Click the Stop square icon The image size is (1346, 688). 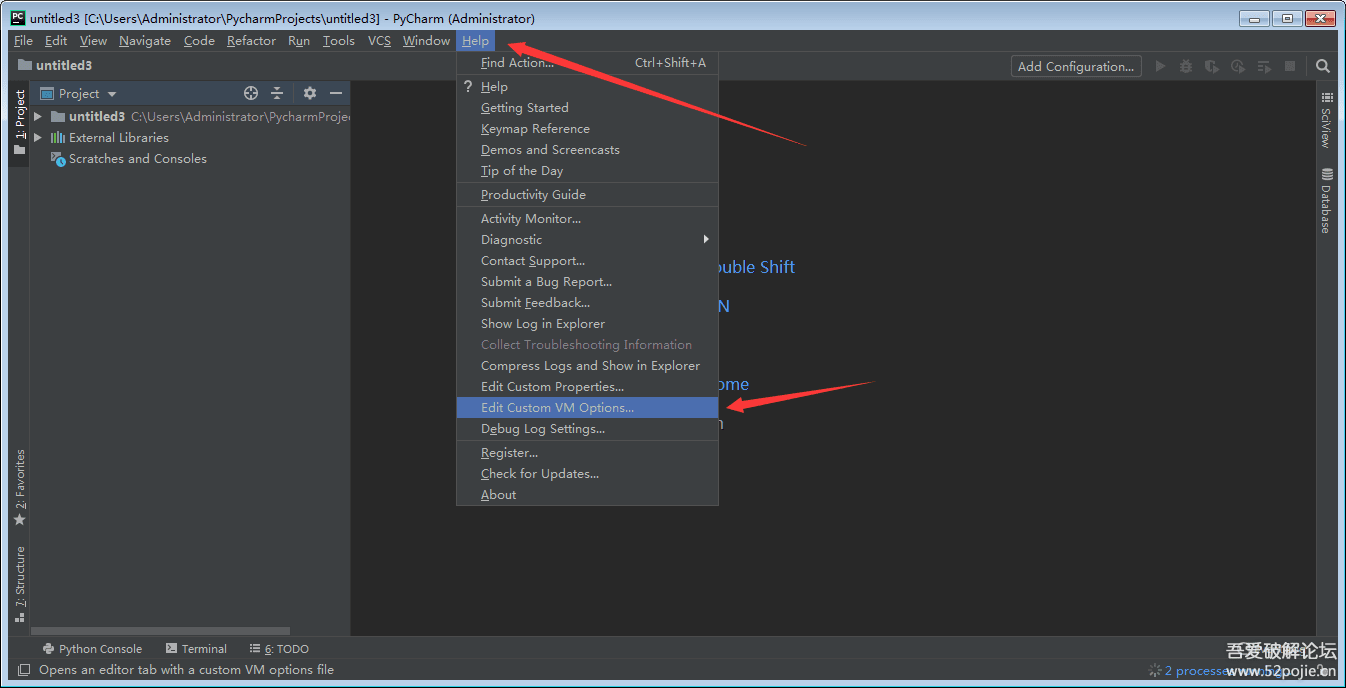click(1290, 66)
